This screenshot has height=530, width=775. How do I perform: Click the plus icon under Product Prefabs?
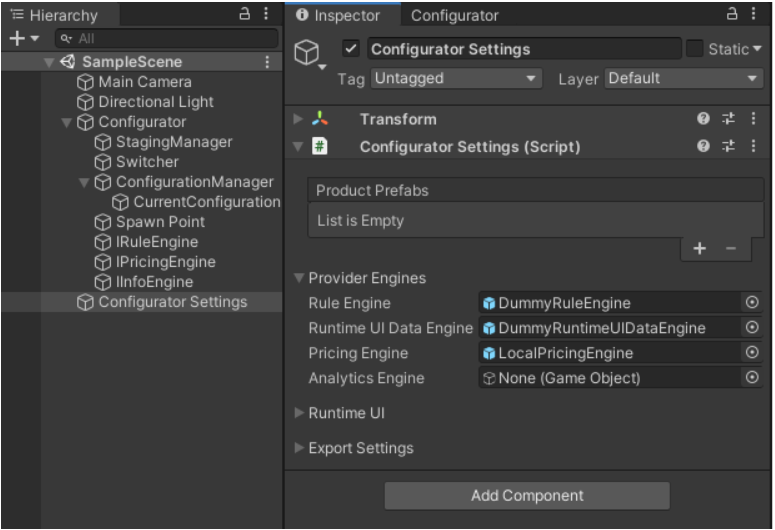click(x=699, y=249)
